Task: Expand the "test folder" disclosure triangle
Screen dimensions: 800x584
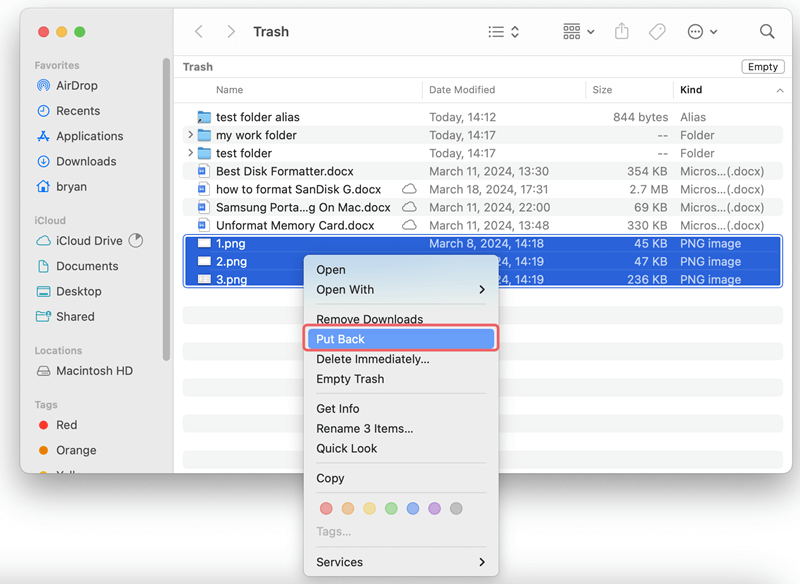Action: pos(193,153)
